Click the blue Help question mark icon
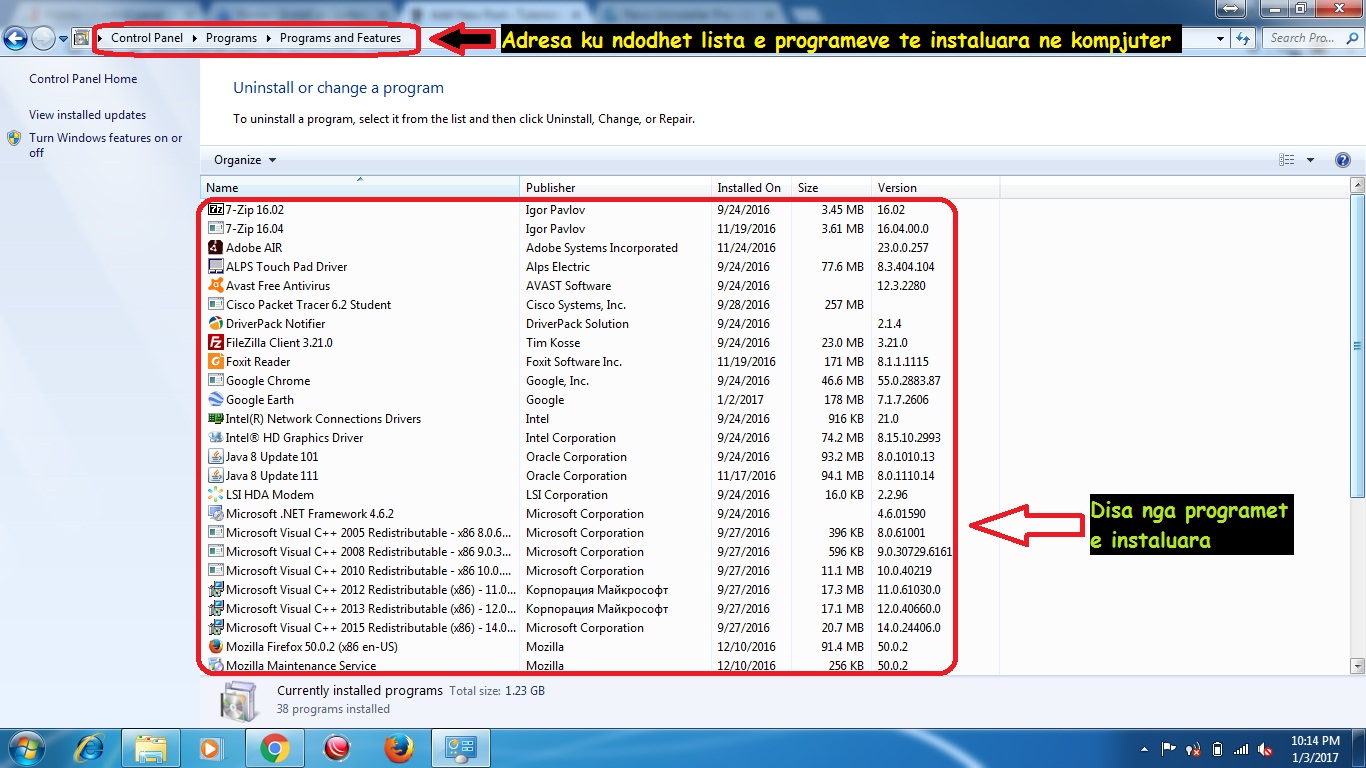This screenshot has height=768, width=1366. 1343,160
